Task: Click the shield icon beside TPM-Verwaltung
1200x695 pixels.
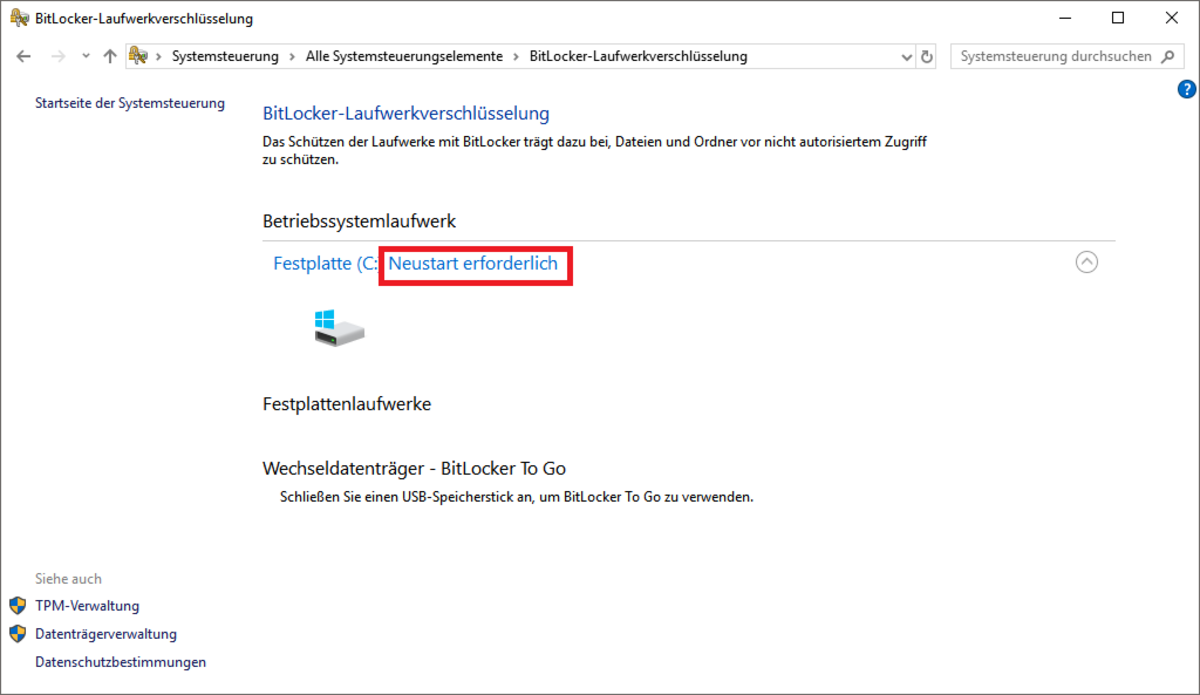Action: (x=18, y=606)
